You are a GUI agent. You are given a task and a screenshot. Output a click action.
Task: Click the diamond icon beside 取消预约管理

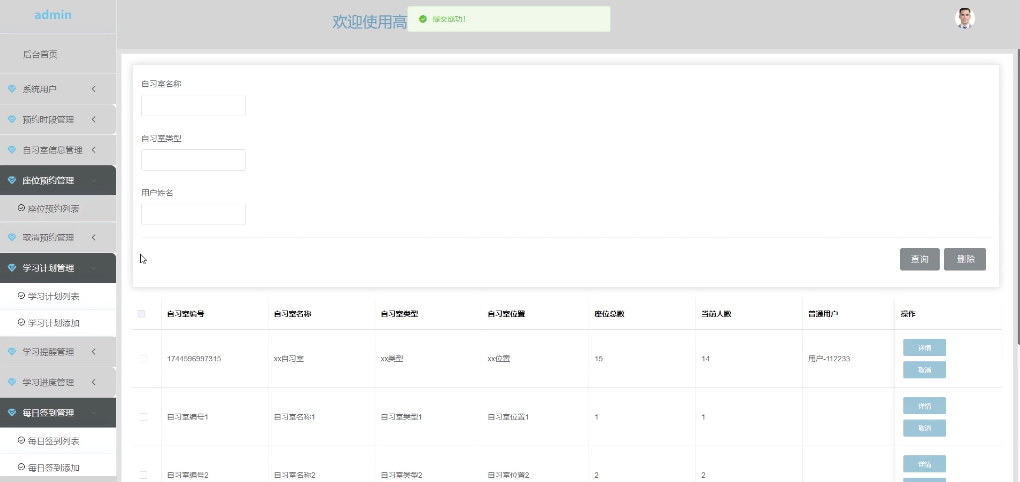tap(12, 237)
